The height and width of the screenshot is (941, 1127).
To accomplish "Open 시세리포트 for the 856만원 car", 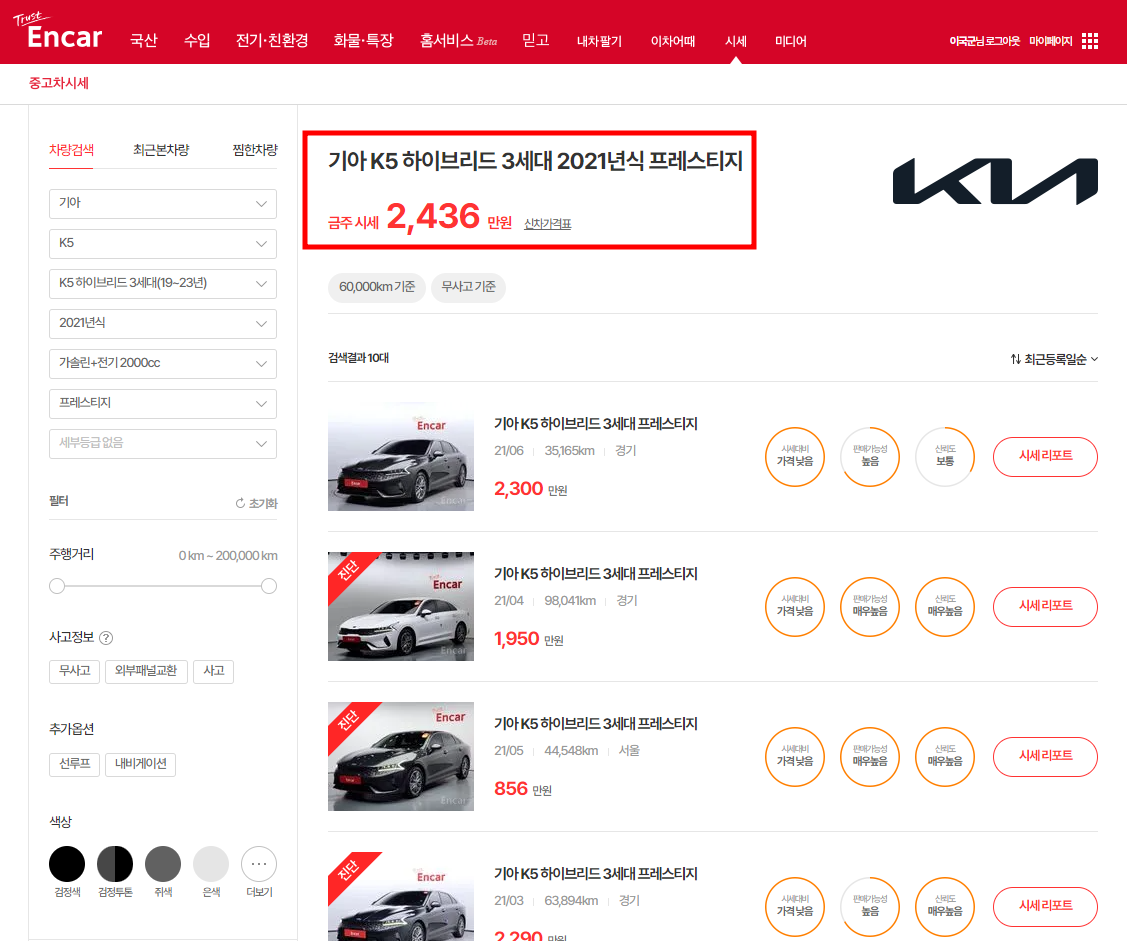I will pos(1045,756).
